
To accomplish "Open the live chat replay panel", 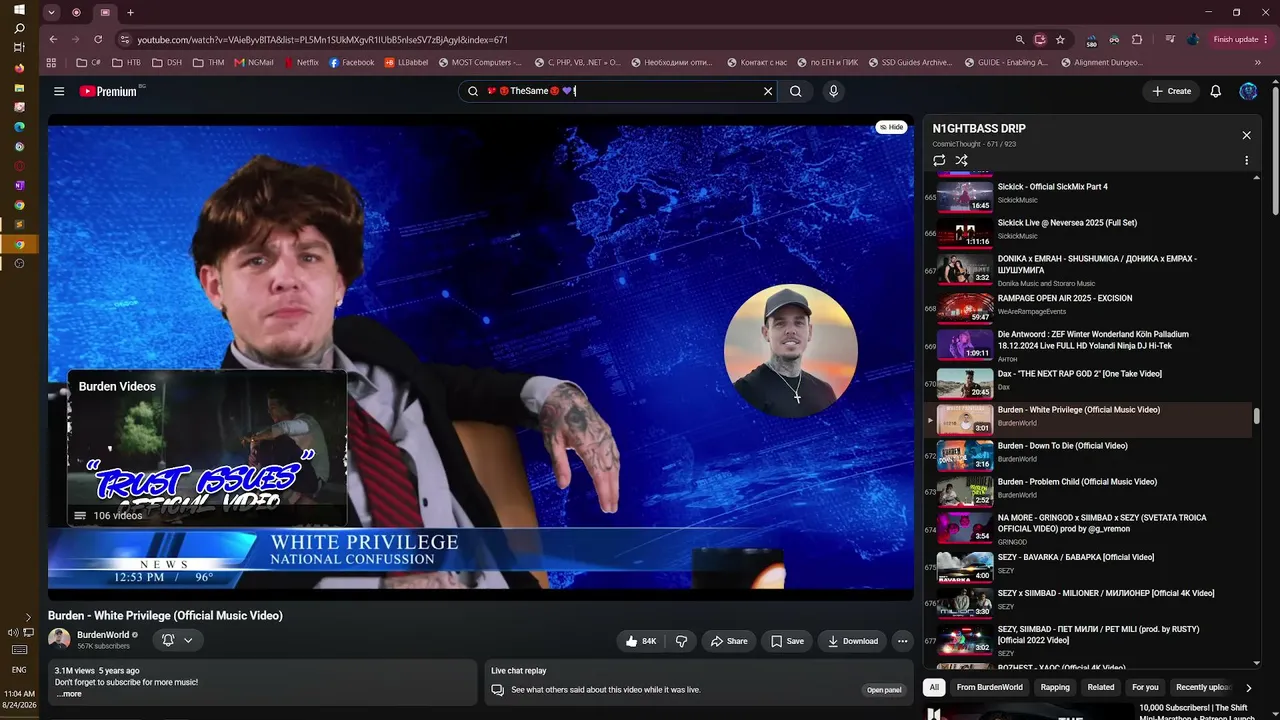I will pyautogui.click(x=884, y=690).
